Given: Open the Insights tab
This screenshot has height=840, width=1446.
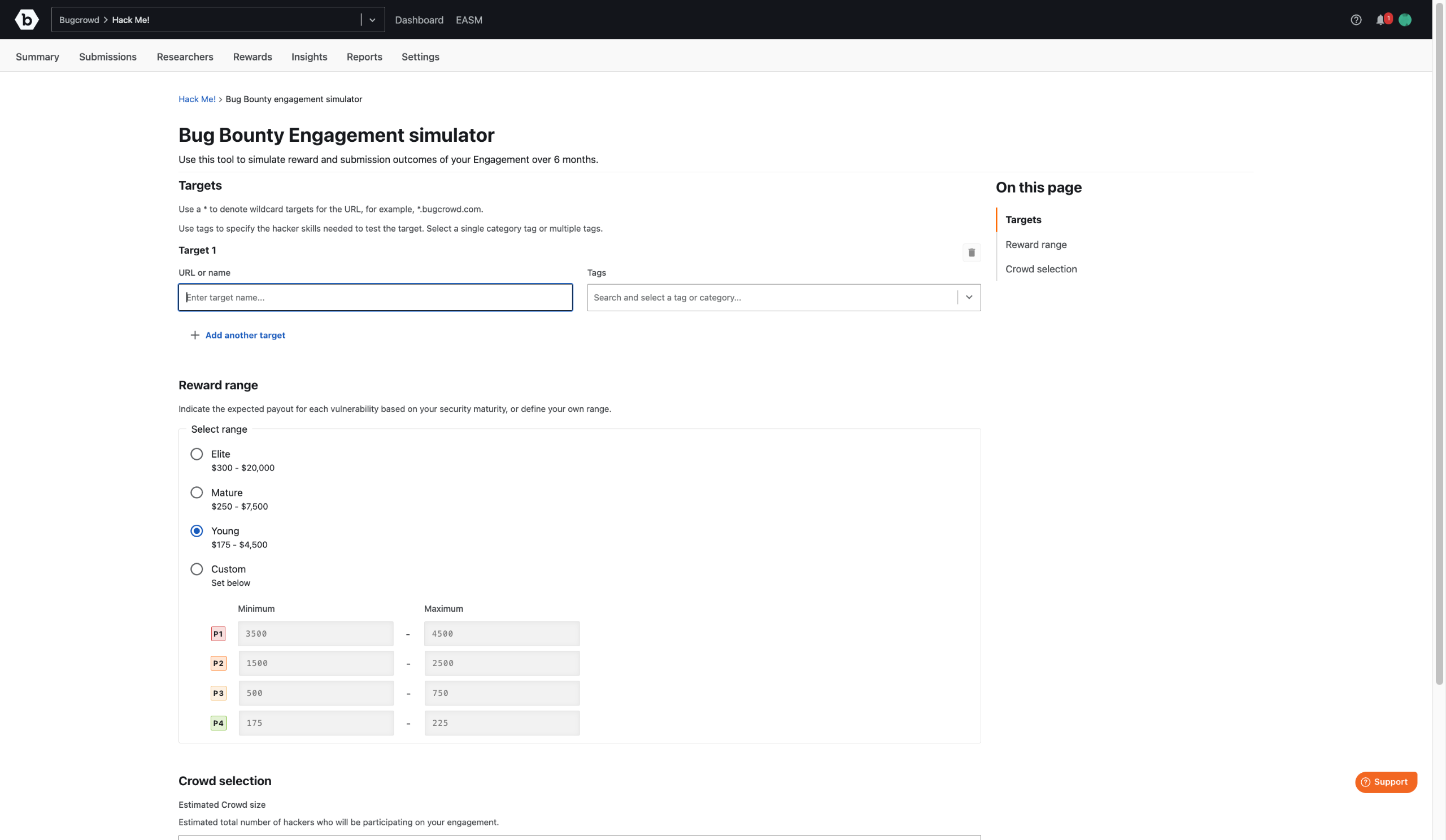Looking at the screenshot, I should [309, 57].
